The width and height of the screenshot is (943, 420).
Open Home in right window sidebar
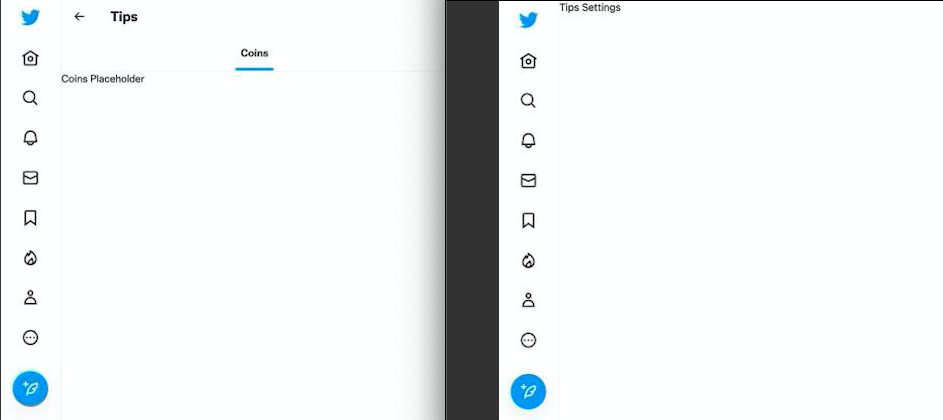(528, 61)
